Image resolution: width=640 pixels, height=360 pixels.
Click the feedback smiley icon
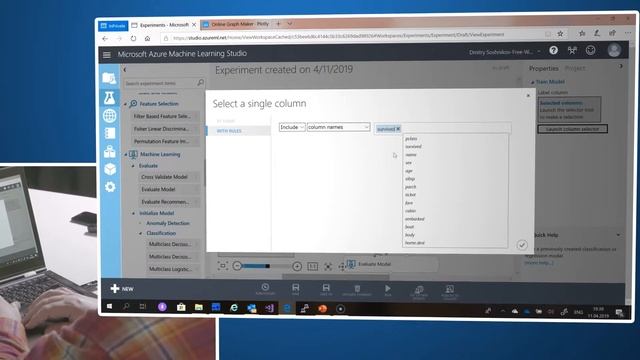pos(590,50)
